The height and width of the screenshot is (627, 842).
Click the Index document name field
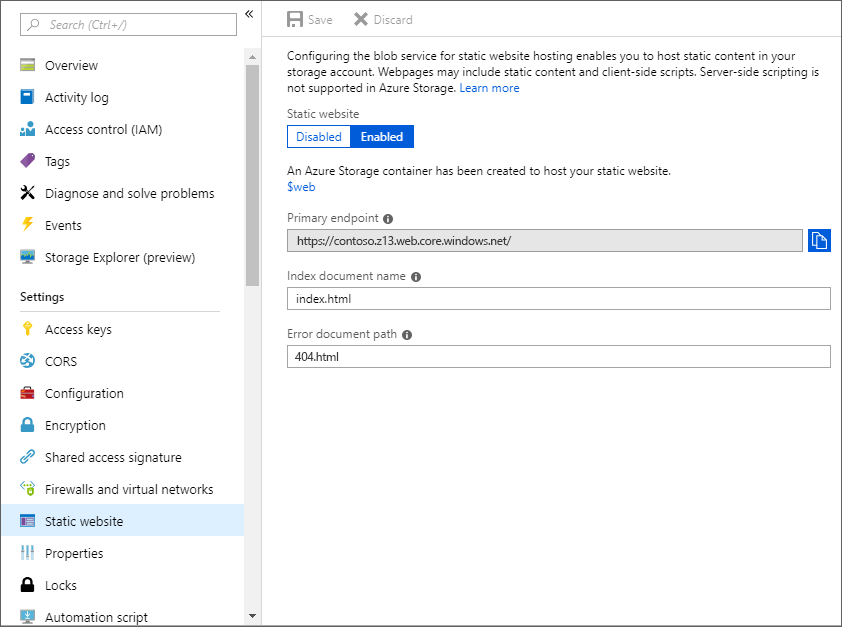coord(559,298)
